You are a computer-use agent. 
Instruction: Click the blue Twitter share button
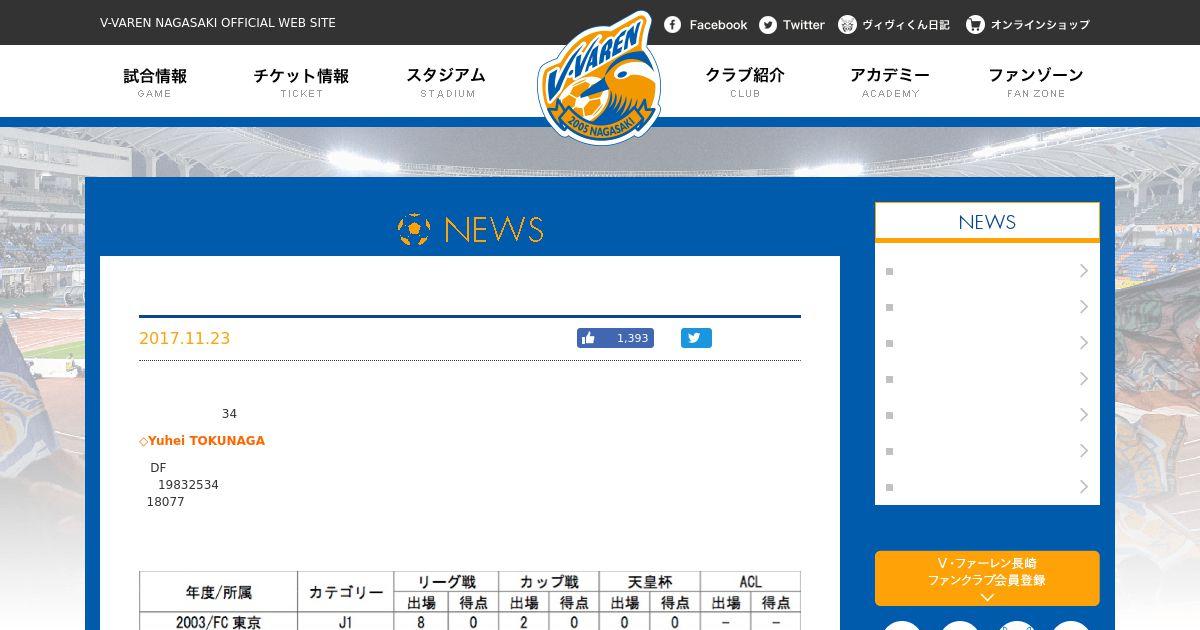tap(696, 338)
